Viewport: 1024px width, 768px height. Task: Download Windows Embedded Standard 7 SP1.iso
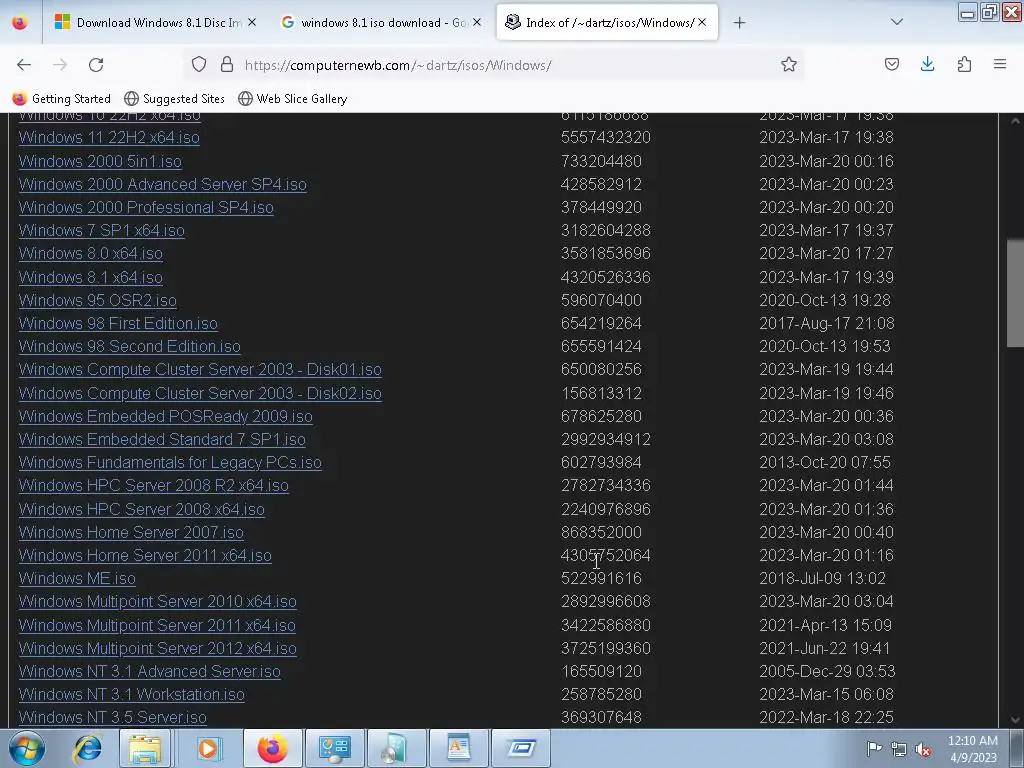coord(162,440)
